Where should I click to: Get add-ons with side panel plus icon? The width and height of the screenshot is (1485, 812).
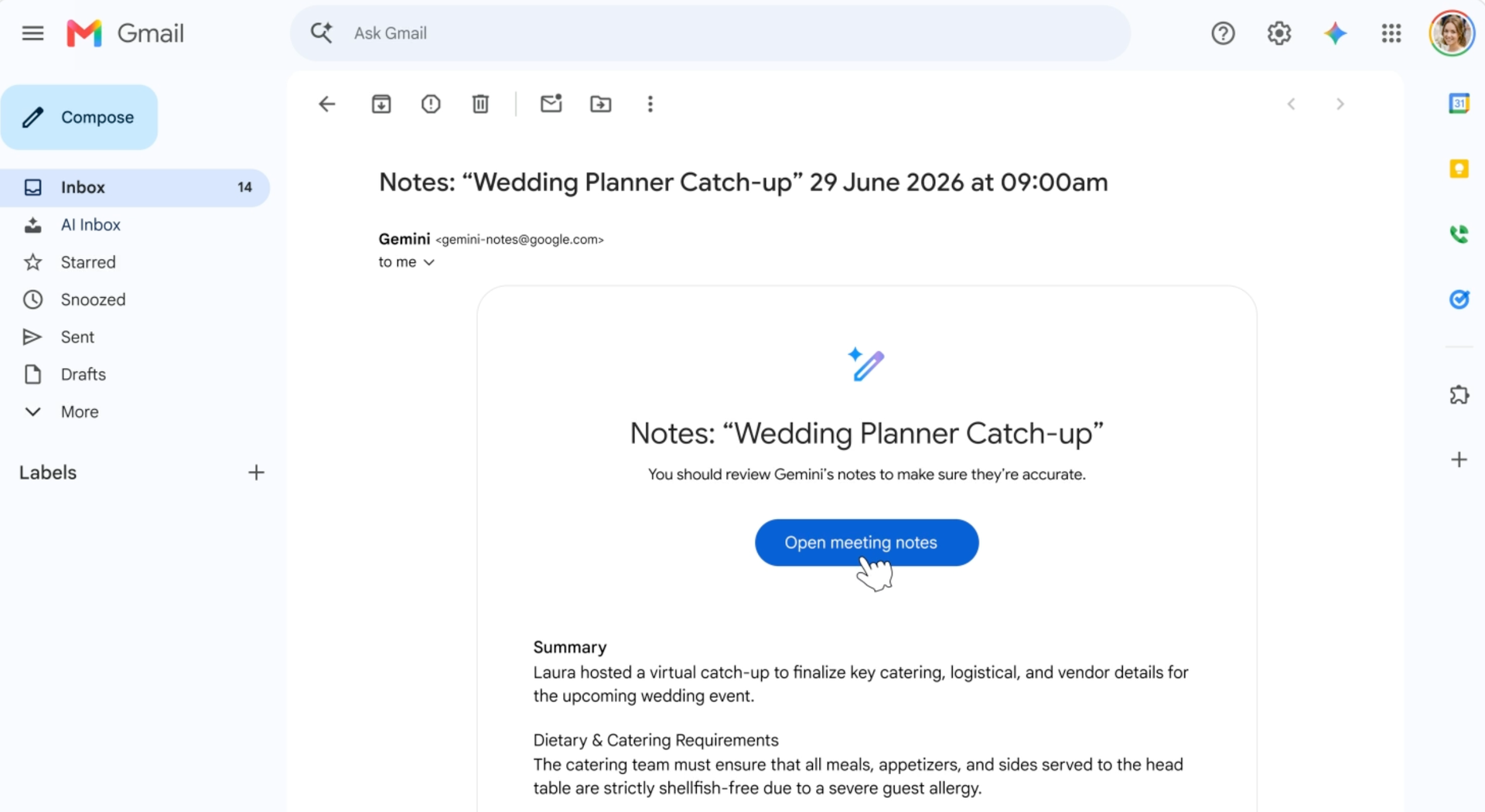tap(1459, 459)
